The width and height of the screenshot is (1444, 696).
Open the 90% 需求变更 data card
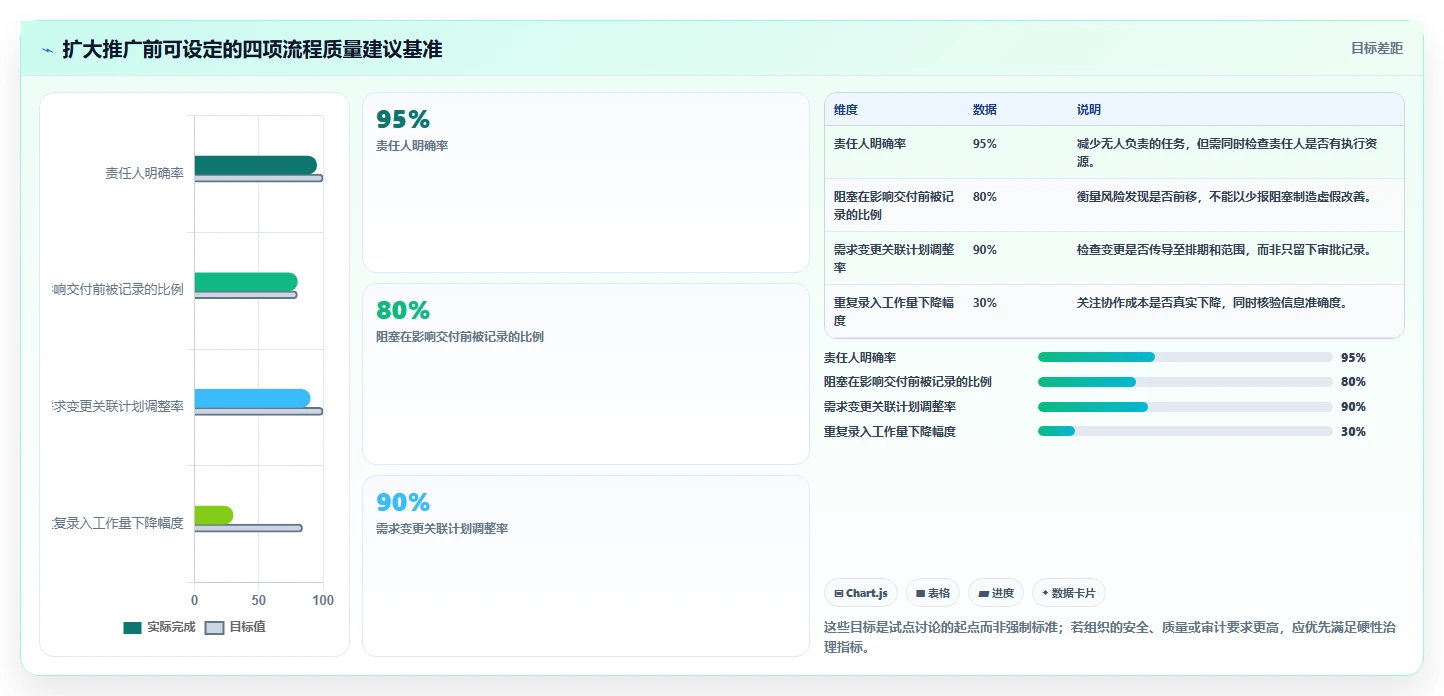[585, 566]
